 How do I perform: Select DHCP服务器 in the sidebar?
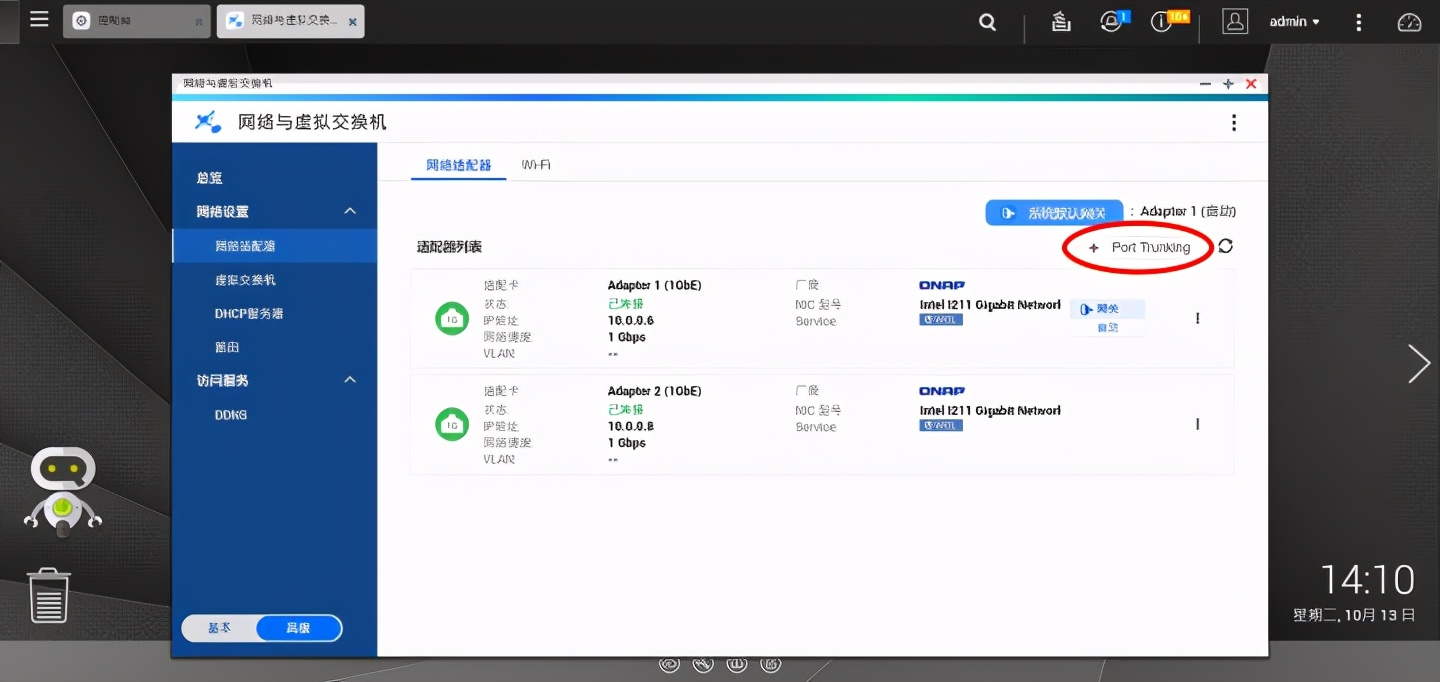coord(274,313)
